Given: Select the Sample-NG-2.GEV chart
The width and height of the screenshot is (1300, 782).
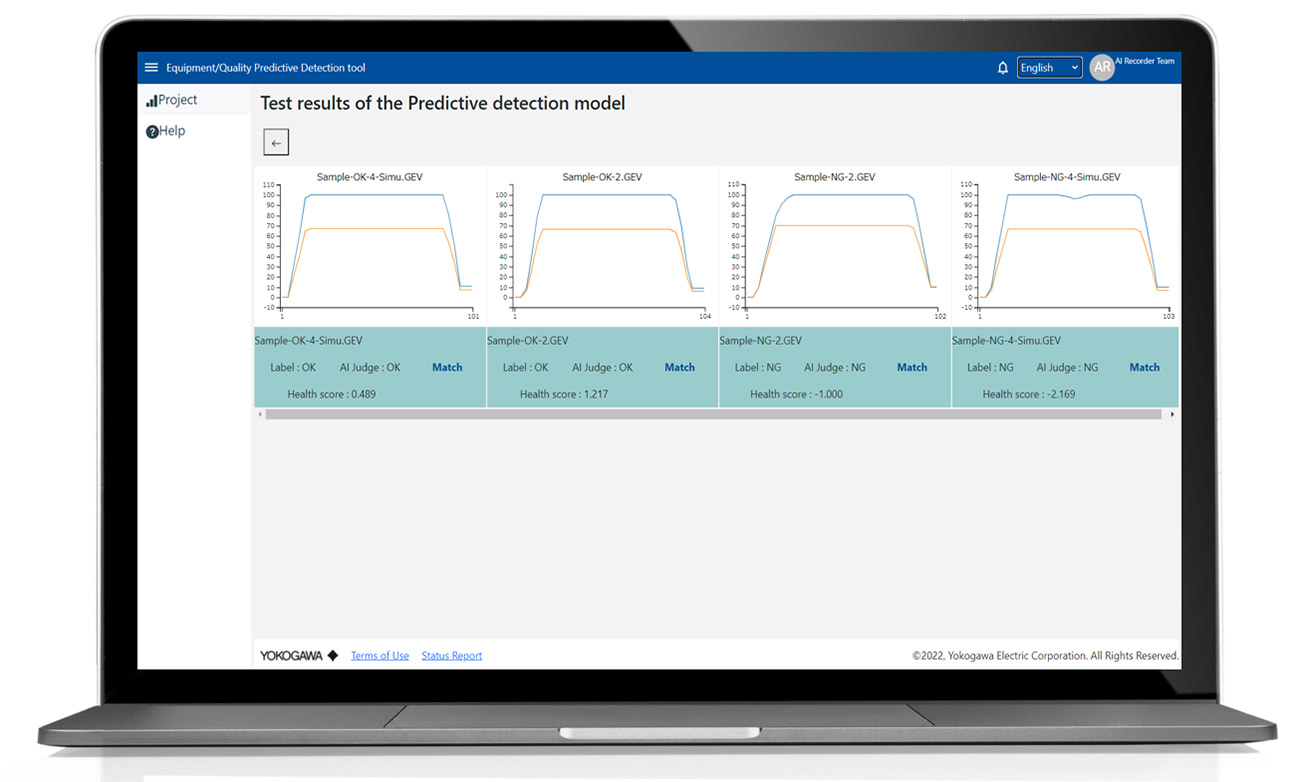Looking at the screenshot, I should (835, 246).
